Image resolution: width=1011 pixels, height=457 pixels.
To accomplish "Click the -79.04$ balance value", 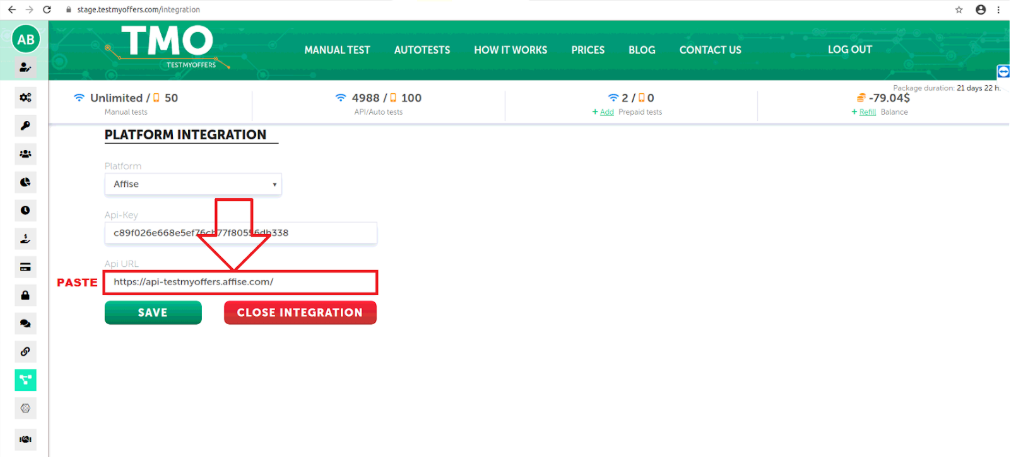I will (890, 98).
